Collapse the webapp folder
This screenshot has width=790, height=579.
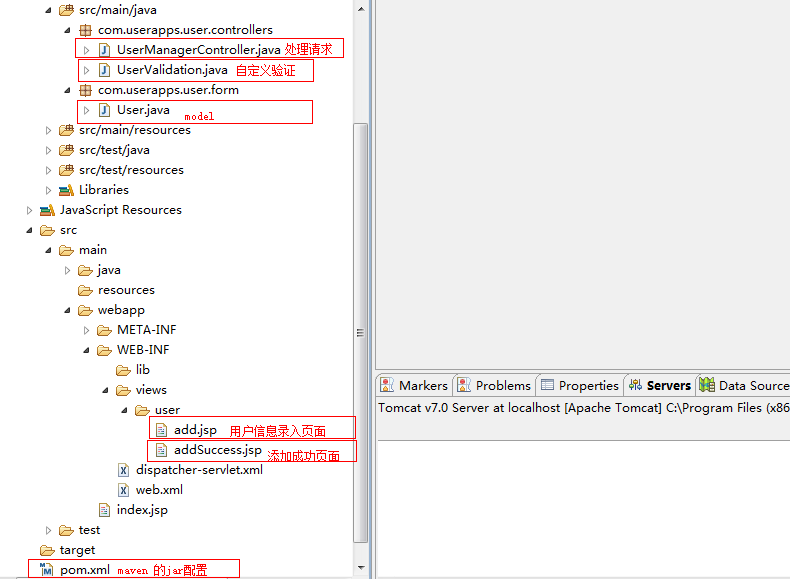(x=68, y=310)
